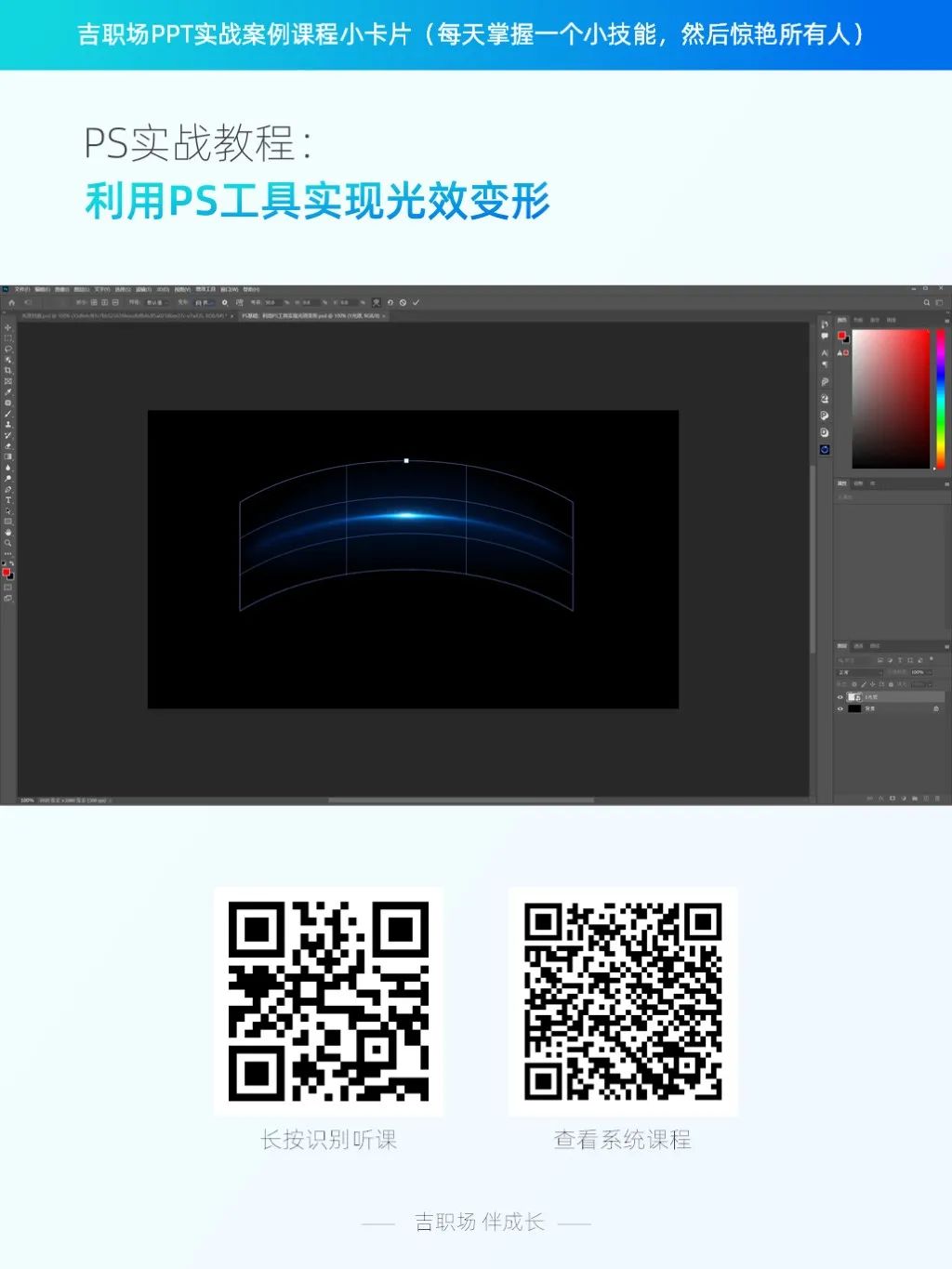Select the Frame tool
This screenshot has width=952, height=1269.
click(x=8, y=381)
